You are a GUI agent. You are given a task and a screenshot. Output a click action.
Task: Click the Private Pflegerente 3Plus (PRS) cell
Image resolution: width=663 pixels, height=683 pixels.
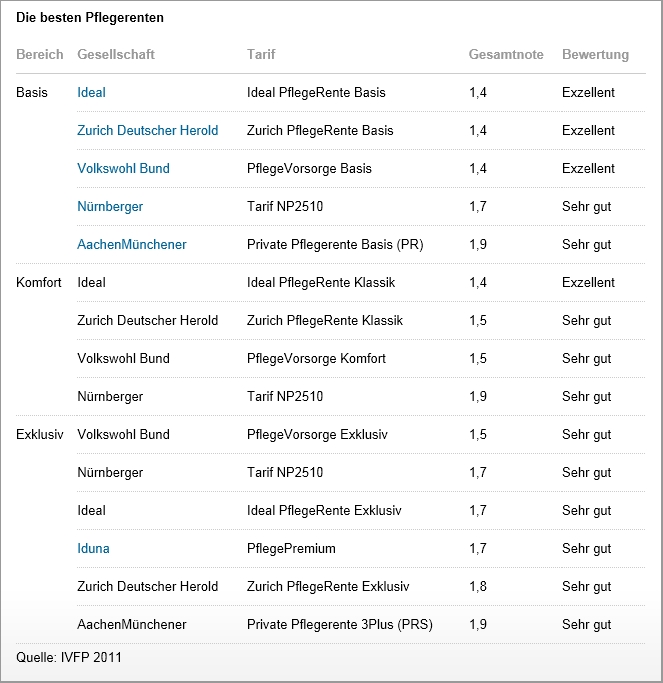pyautogui.click(x=340, y=625)
